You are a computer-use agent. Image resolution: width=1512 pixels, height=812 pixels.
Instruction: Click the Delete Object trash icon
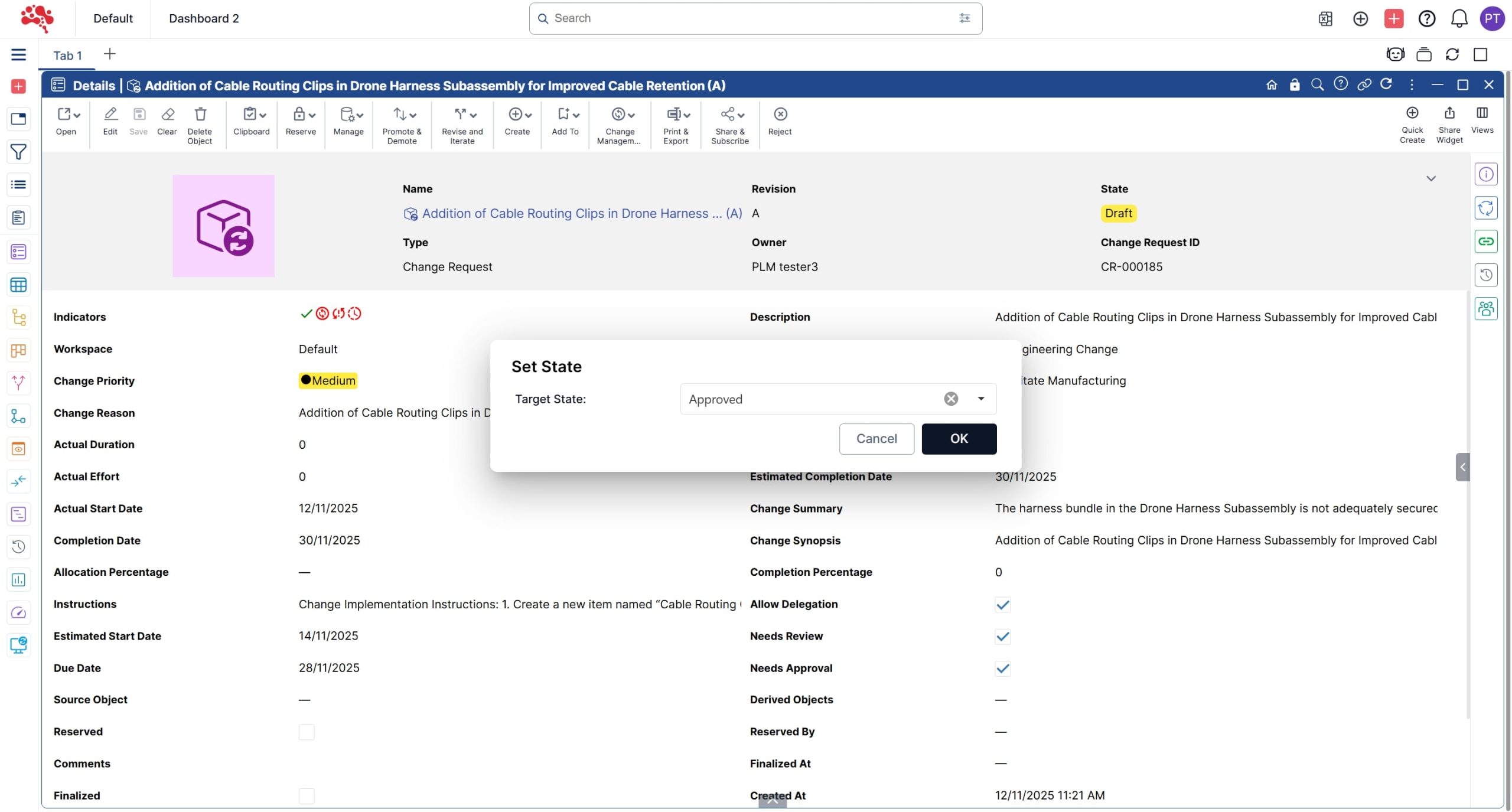point(200,115)
